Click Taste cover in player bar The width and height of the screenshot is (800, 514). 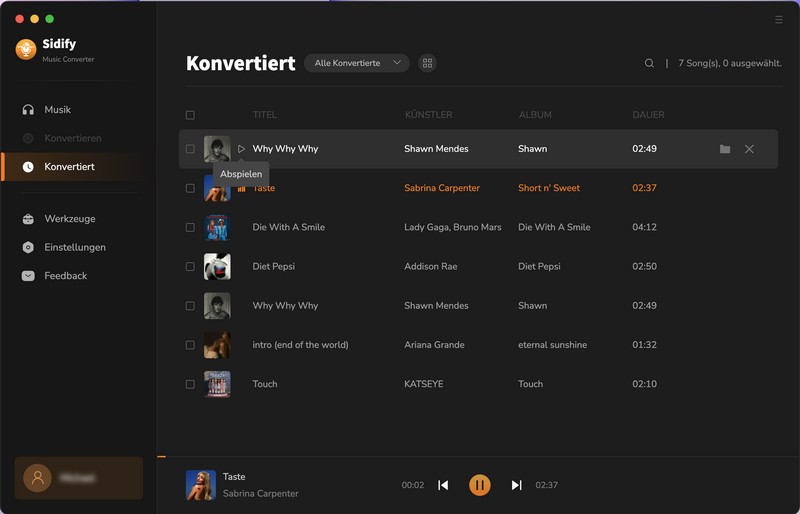201,485
